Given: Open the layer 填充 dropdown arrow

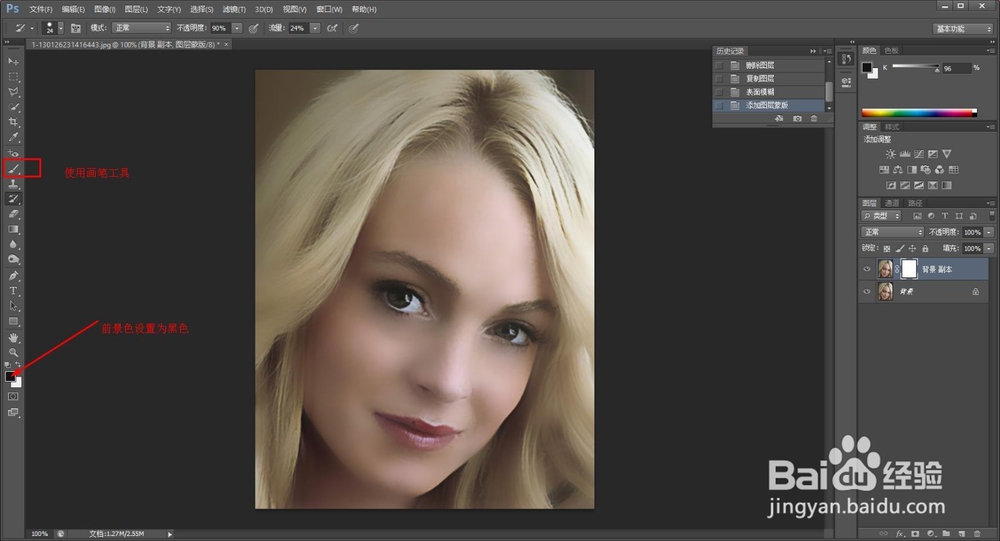Looking at the screenshot, I should 989,248.
